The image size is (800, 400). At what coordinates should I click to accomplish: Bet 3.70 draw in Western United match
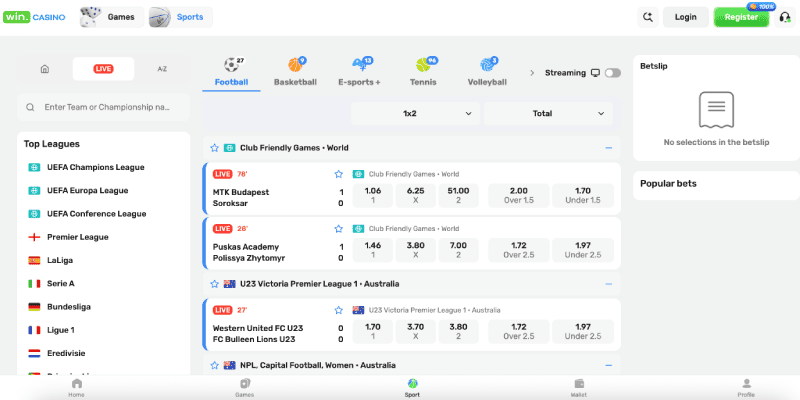pyautogui.click(x=416, y=332)
